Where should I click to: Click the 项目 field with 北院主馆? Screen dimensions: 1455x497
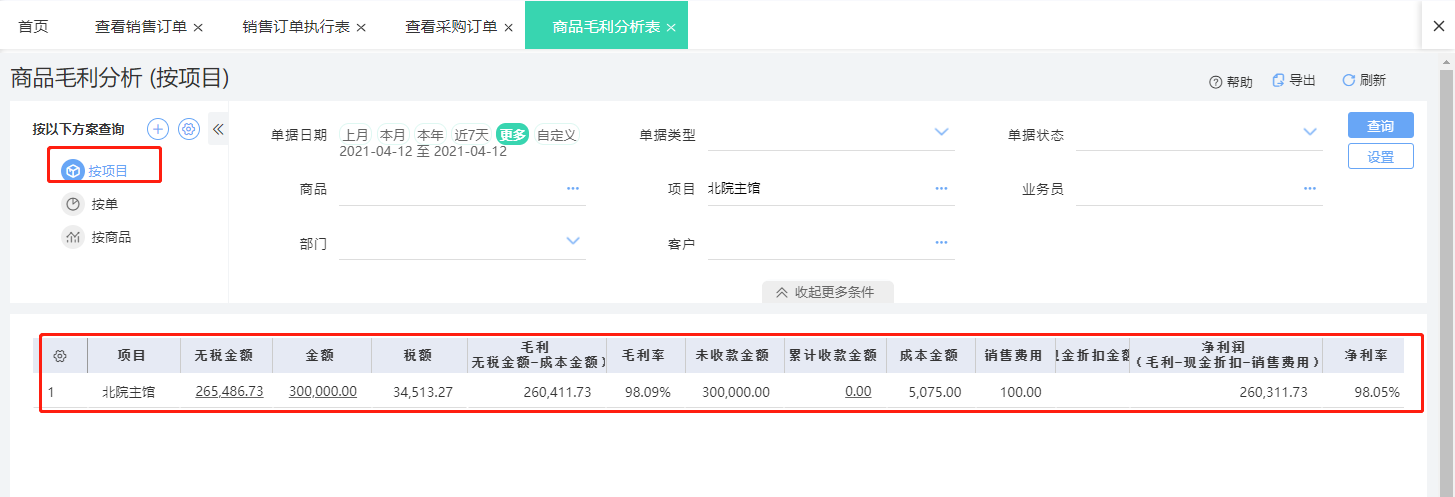pyautogui.click(x=831, y=188)
